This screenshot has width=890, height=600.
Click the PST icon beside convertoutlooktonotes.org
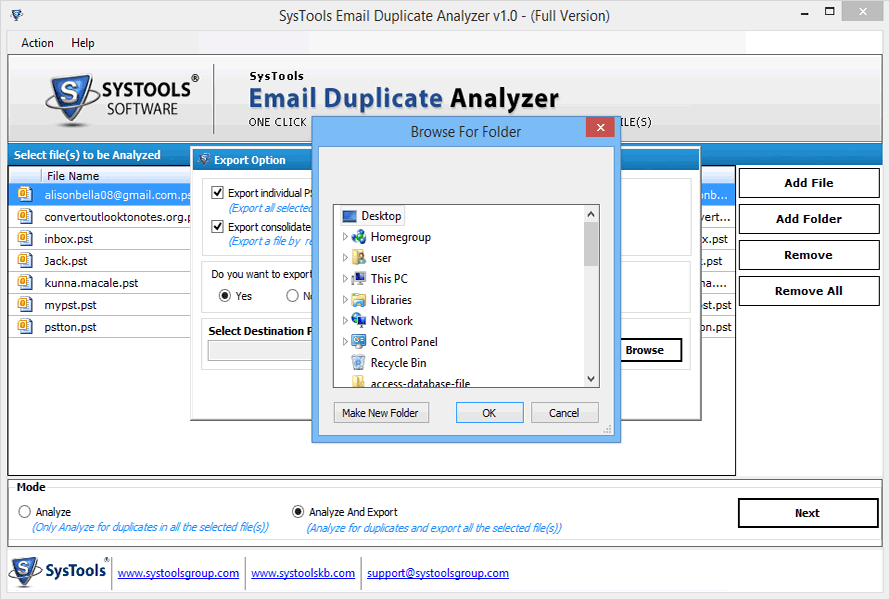pos(24,216)
